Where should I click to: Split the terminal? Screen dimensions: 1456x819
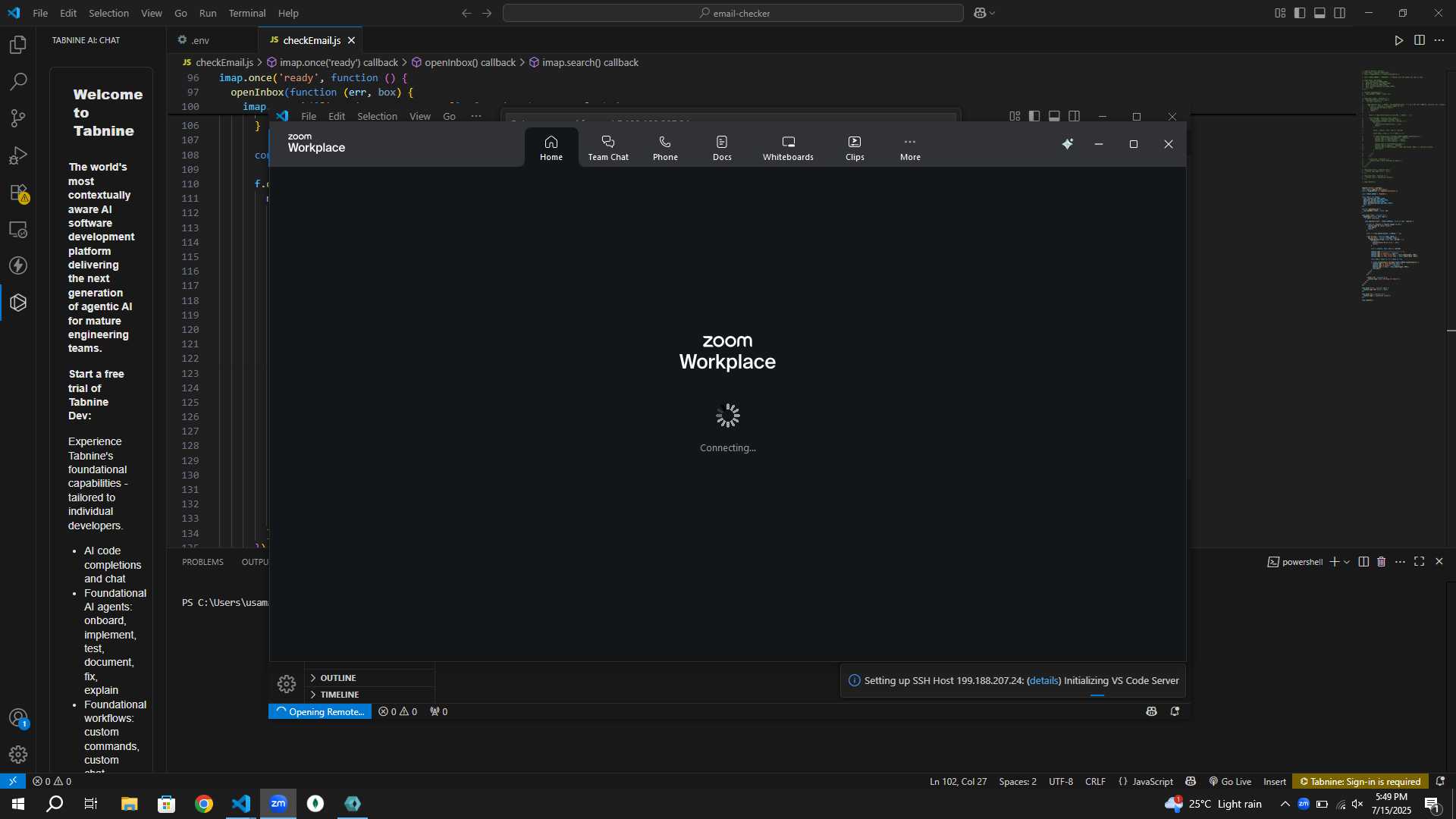1363,562
